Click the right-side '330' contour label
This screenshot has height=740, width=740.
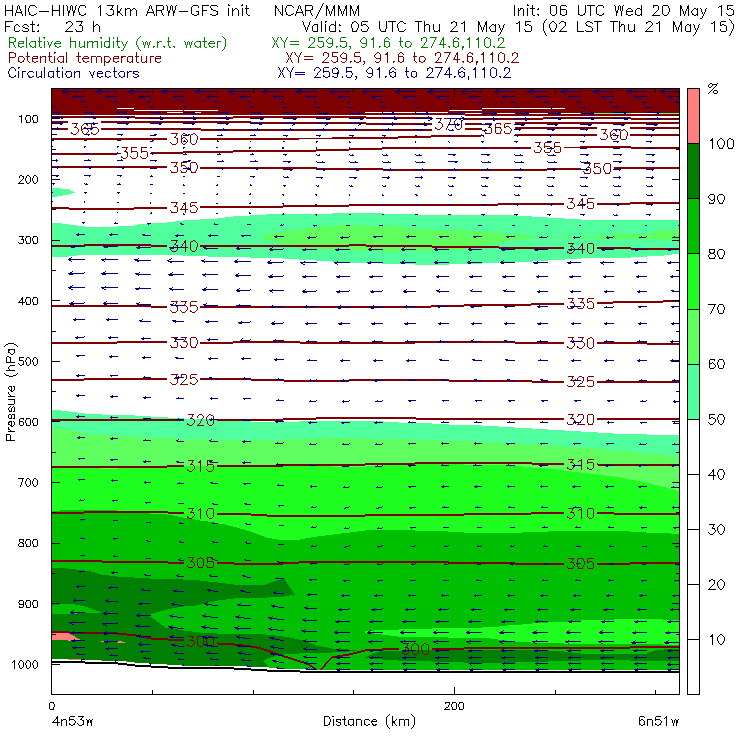(x=580, y=343)
